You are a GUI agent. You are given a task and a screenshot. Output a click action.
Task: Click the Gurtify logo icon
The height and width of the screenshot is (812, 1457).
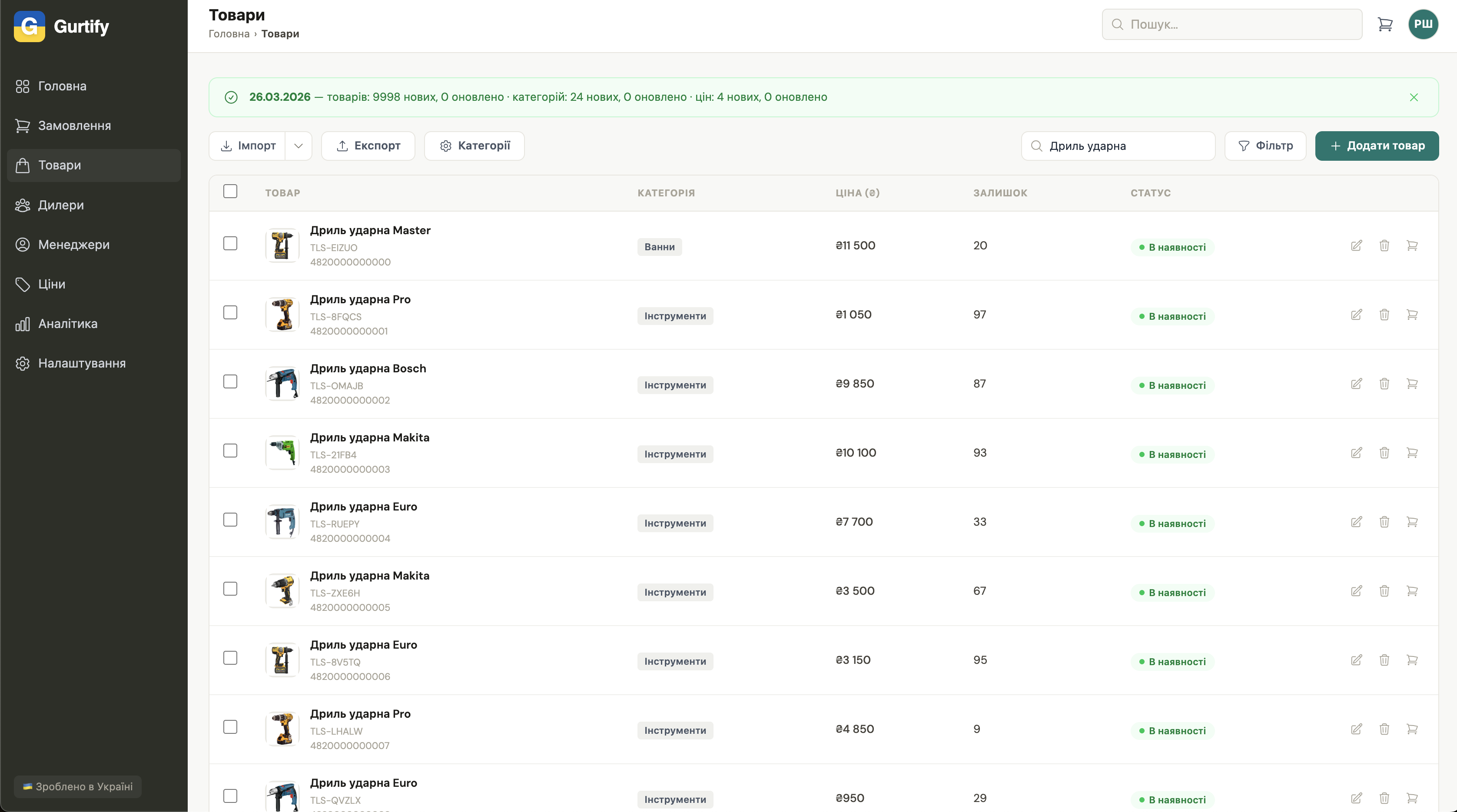pos(30,26)
